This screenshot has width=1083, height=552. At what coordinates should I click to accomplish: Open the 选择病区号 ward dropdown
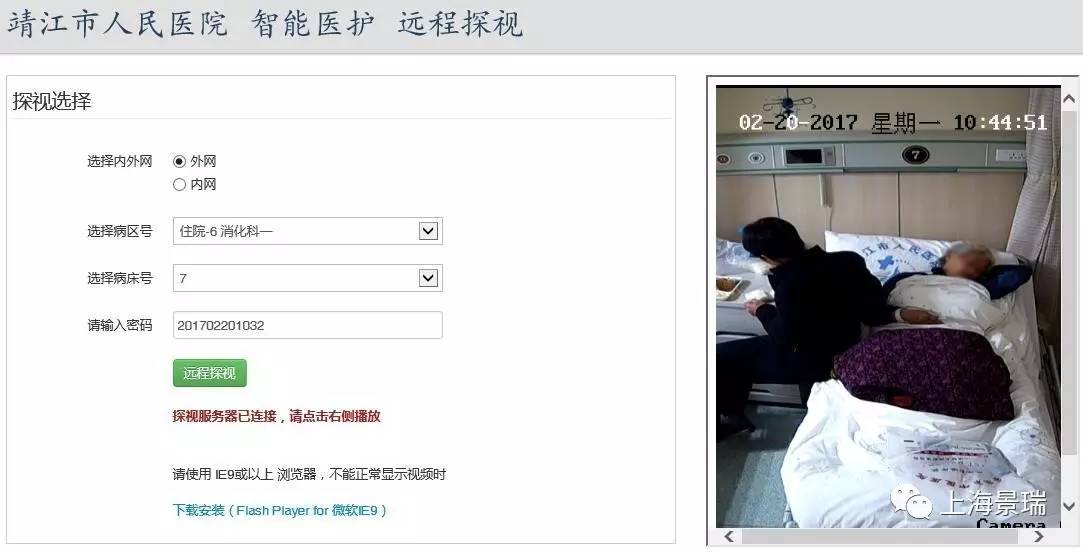(307, 231)
